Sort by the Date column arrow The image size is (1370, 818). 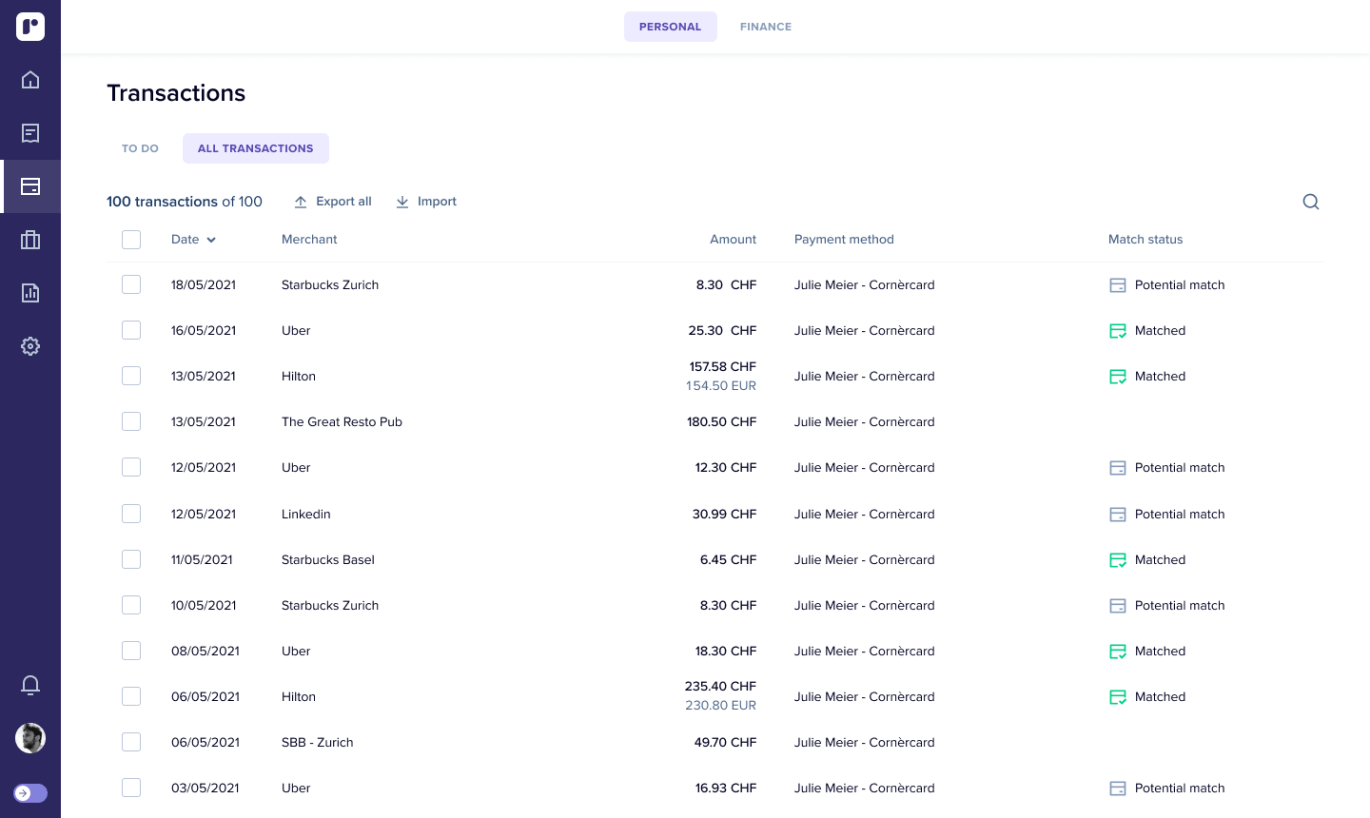click(x=211, y=240)
